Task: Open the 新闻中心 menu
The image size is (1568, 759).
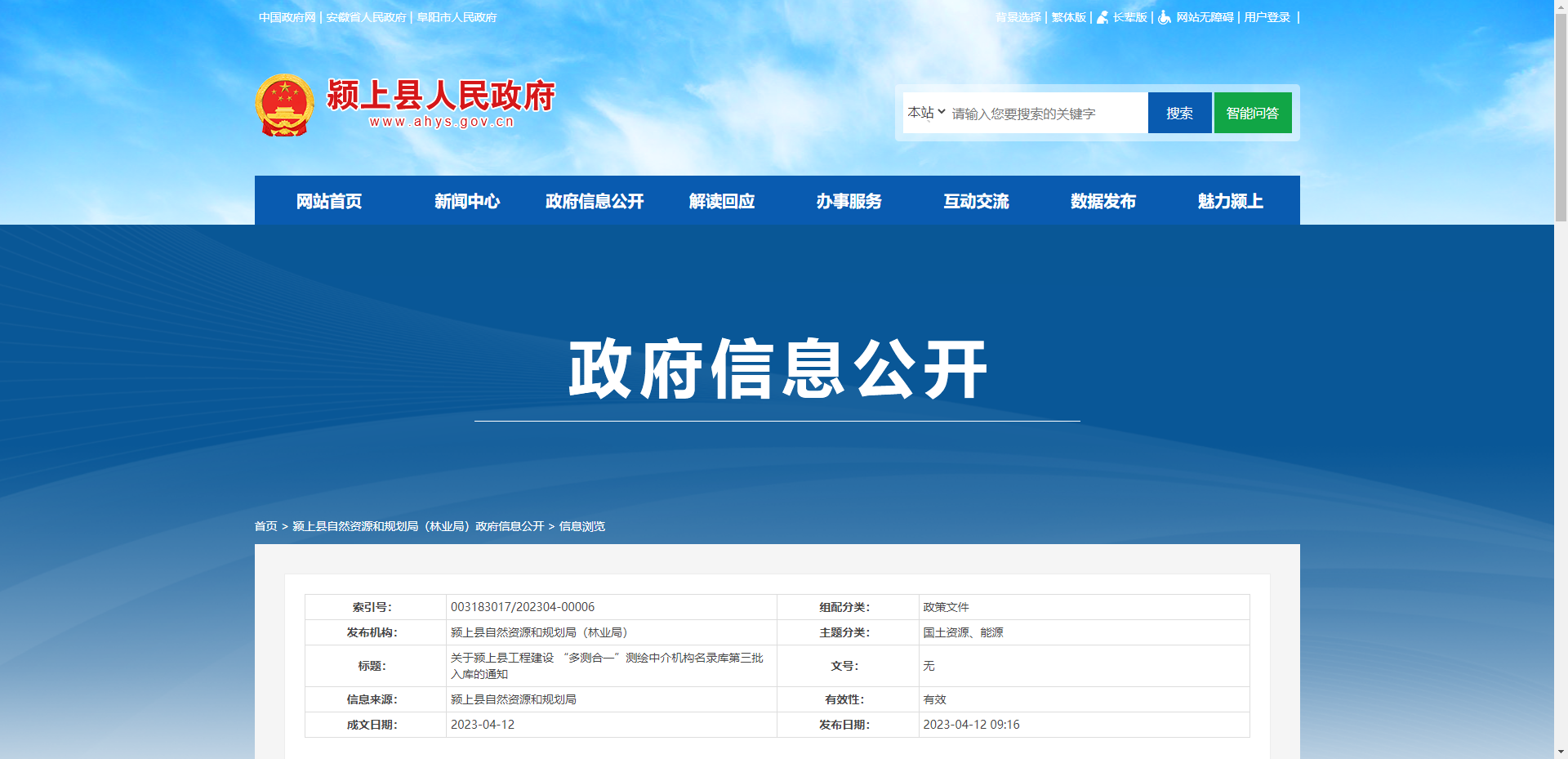Action: pos(467,201)
